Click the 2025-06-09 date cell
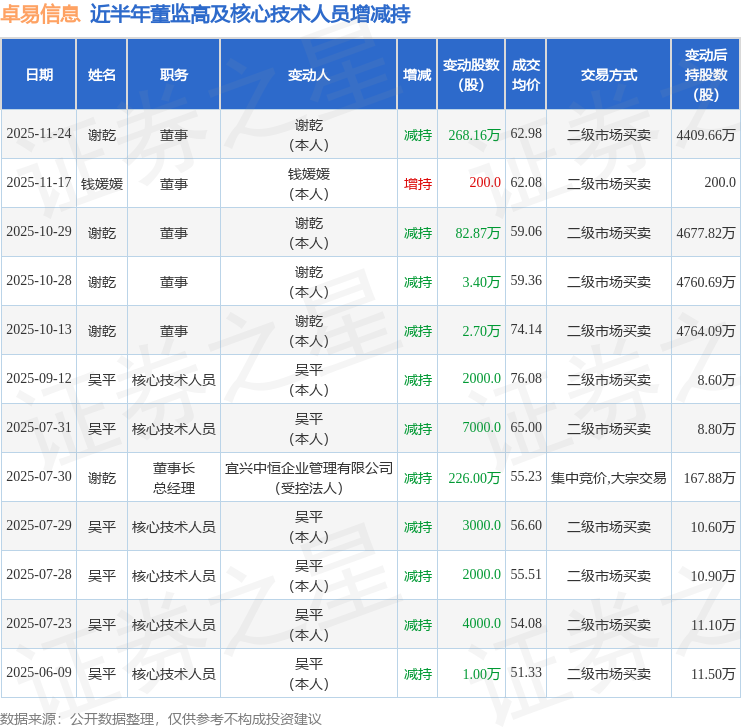Viewport: 741px width, 728px height. (39, 673)
